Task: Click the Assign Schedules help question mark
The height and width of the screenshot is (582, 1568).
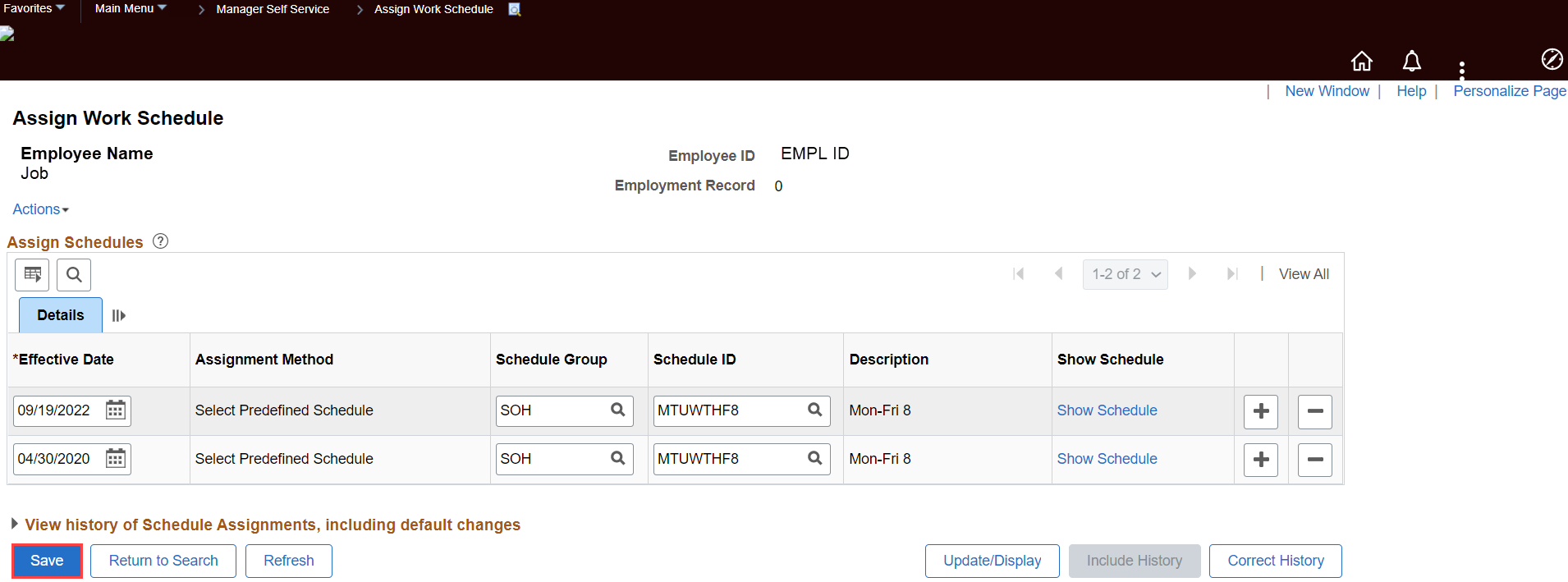Action: (160, 241)
